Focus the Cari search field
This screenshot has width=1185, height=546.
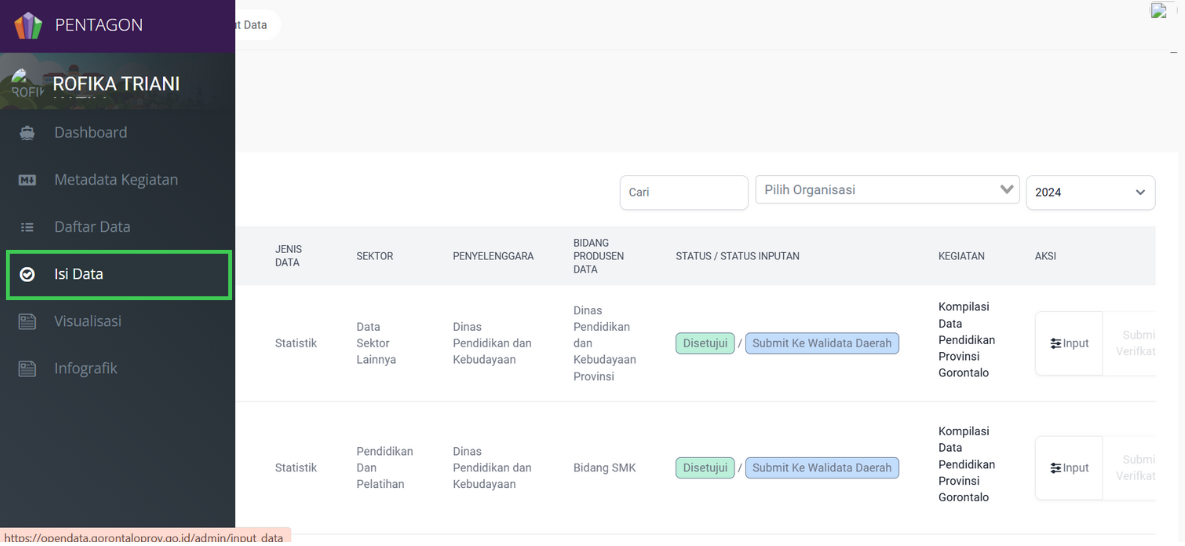(x=684, y=192)
